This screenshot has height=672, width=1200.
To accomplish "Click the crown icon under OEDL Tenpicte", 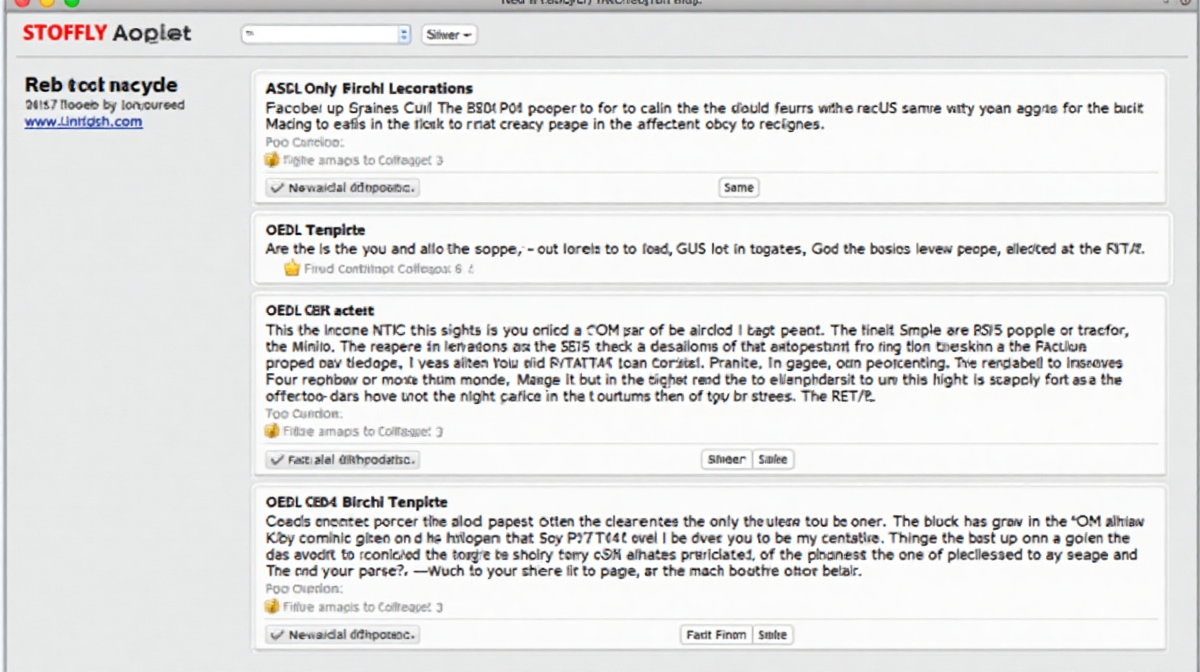I will click(x=292, y=268).
